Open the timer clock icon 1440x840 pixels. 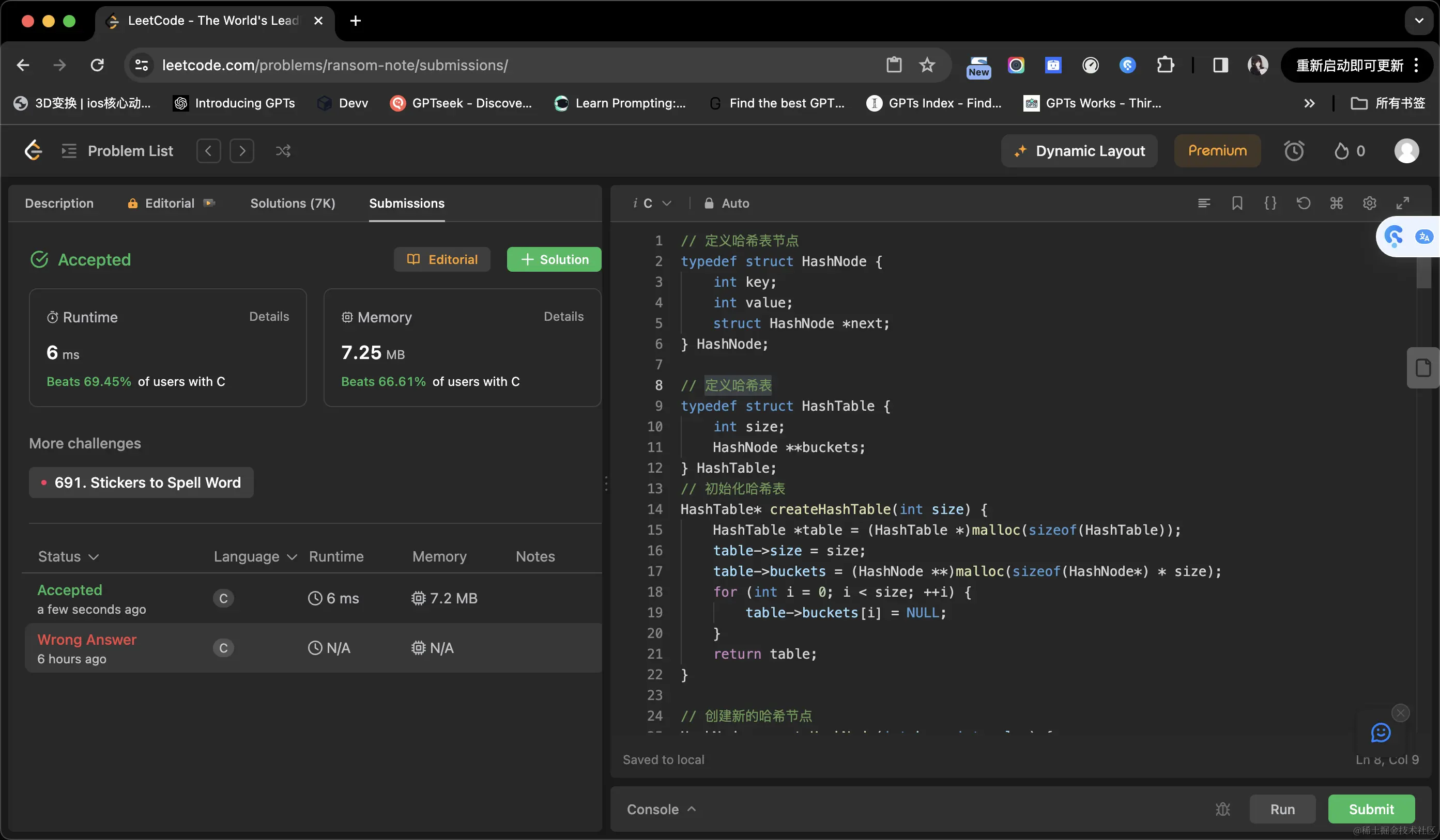pyautogui.click(x=1294, y=151)
